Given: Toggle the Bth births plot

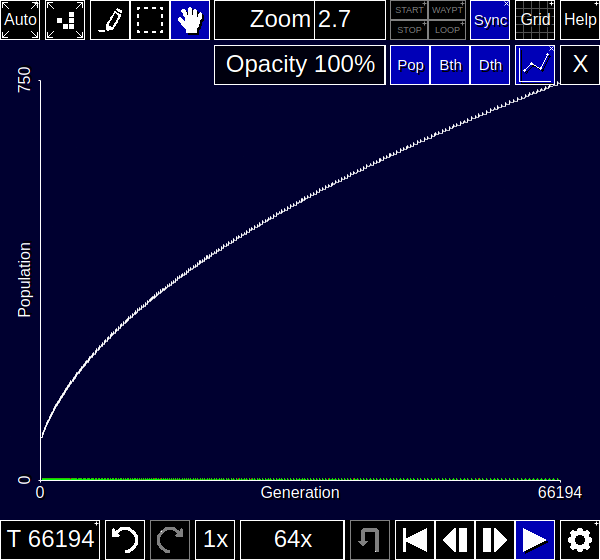Looking at the screenshot, I should pos(450,65).
